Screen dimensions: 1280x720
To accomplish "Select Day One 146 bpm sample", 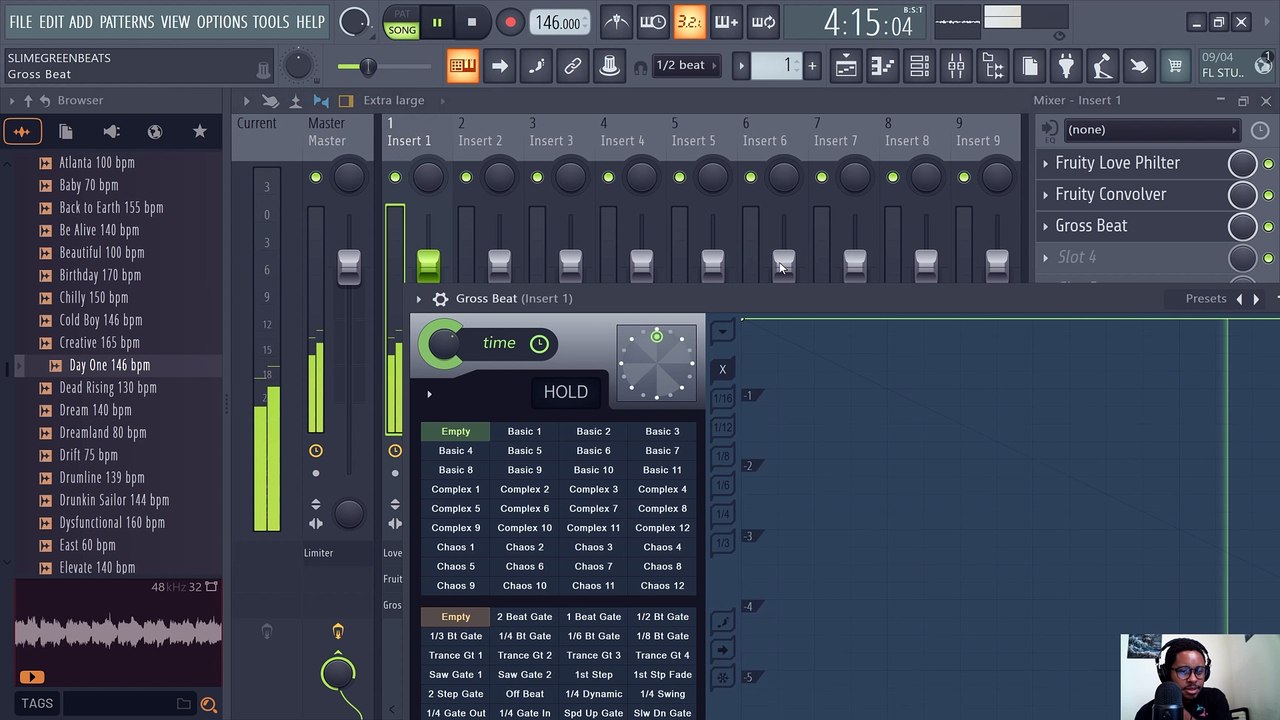I will tap(110, 365).
